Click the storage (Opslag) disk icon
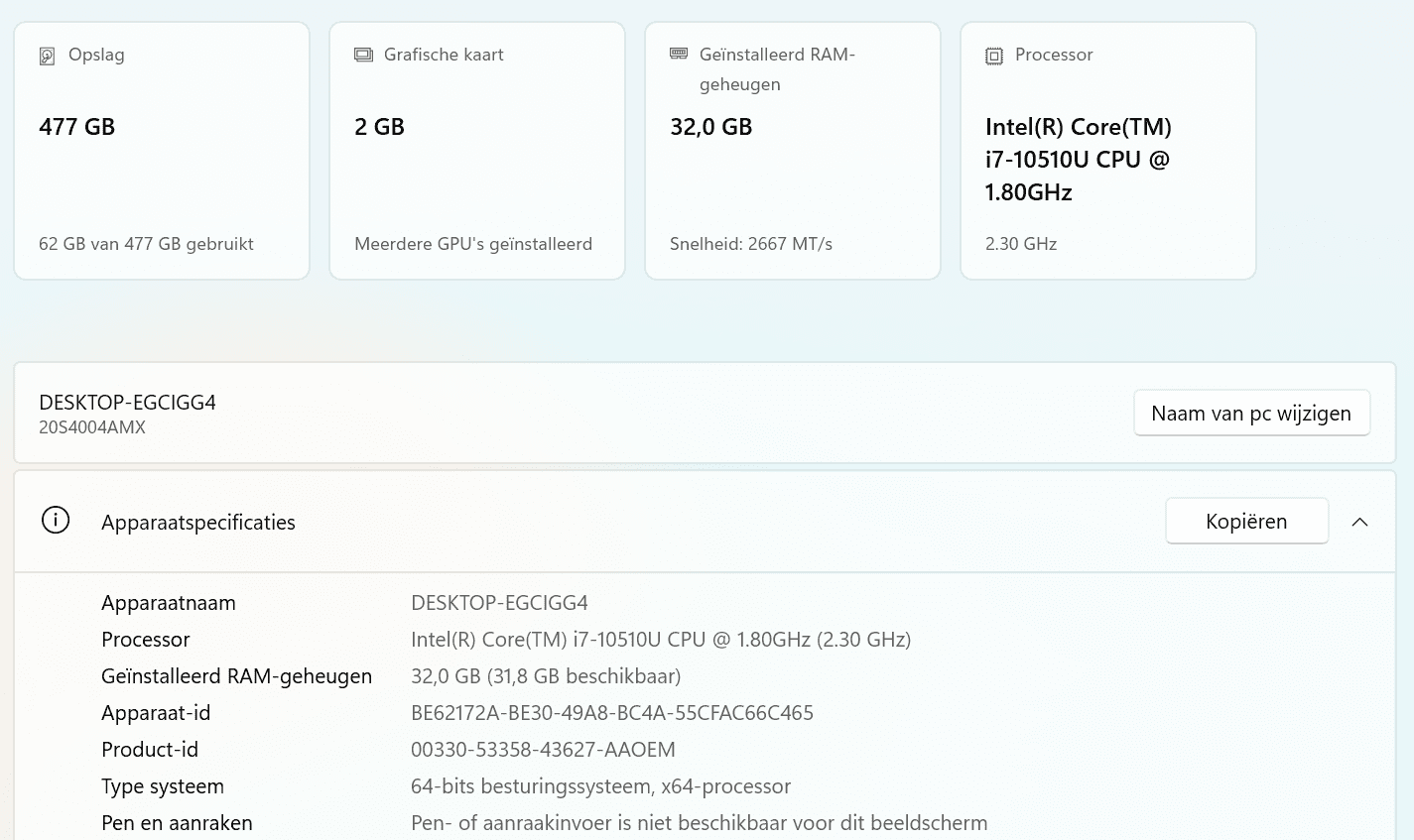The width and height of the screenshot is (1414, 840). (47, 56)
